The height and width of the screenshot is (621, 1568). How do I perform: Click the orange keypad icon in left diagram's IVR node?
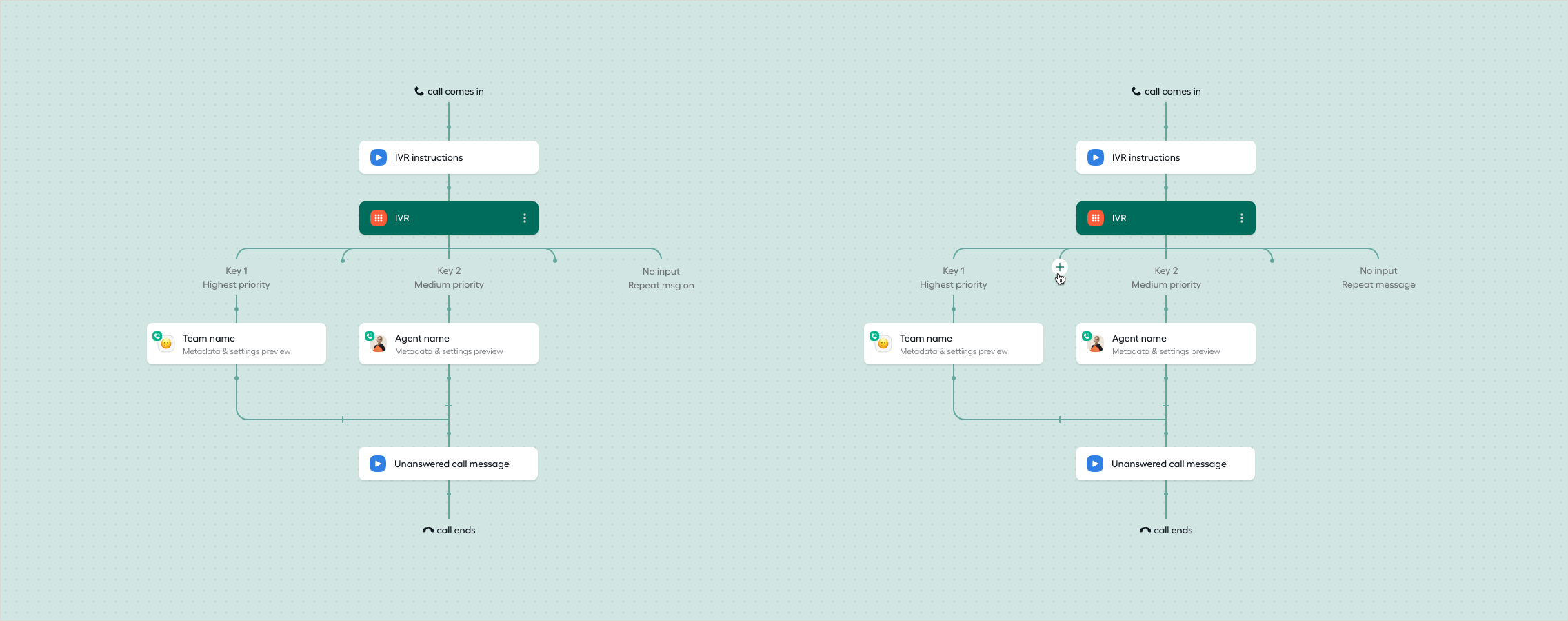click(379, 218)
